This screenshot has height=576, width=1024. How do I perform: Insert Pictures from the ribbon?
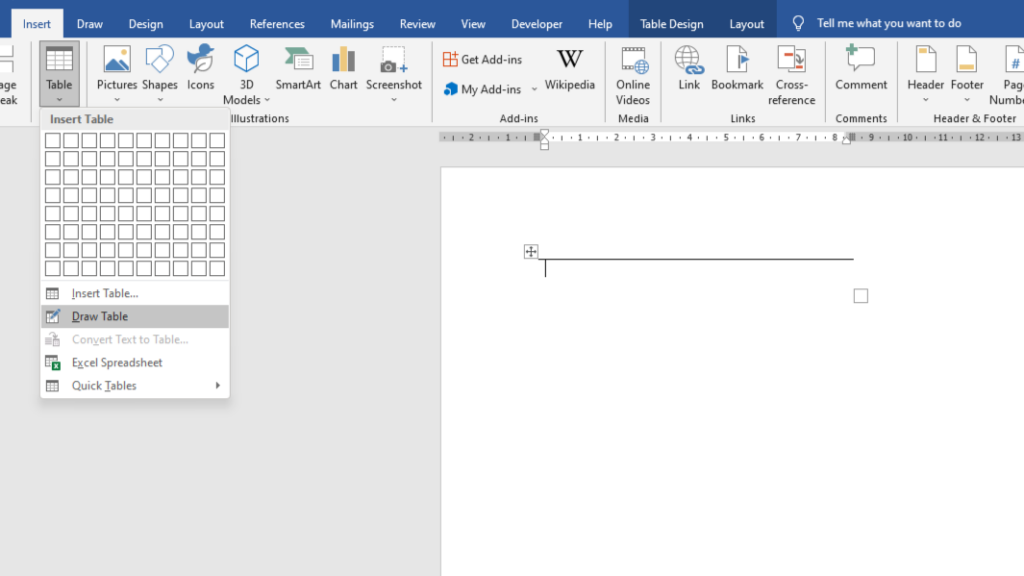coord(117,74)
